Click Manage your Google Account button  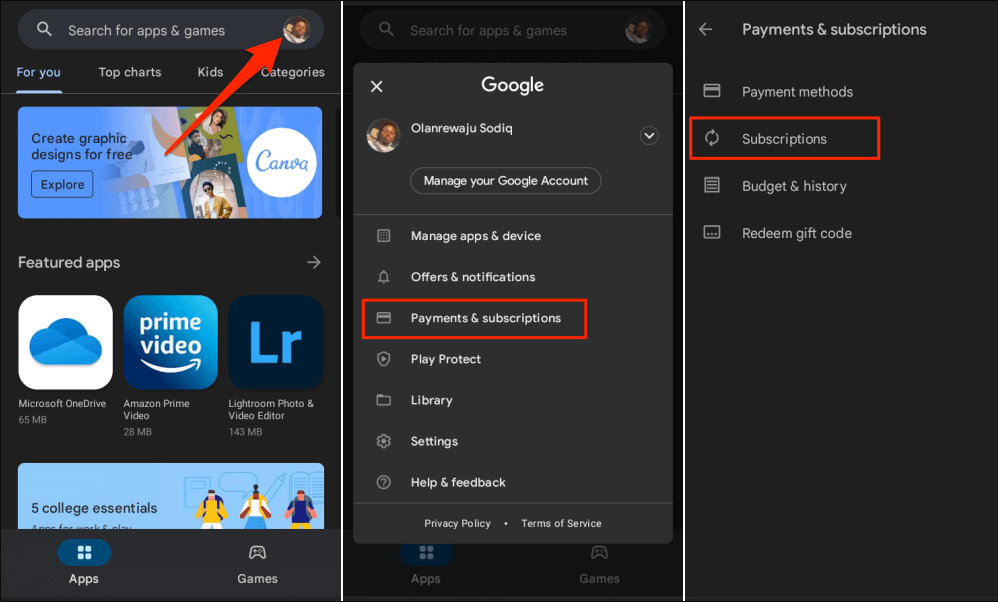coord(505,181)
